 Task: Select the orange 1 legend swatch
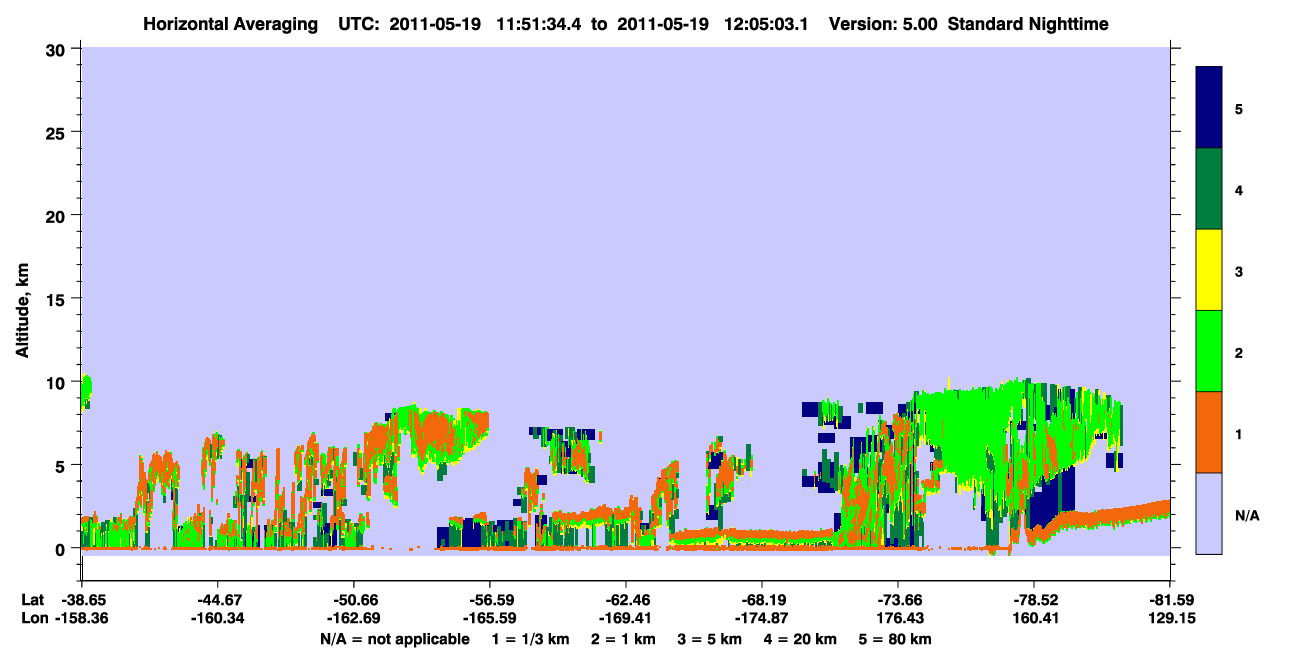1209,432
